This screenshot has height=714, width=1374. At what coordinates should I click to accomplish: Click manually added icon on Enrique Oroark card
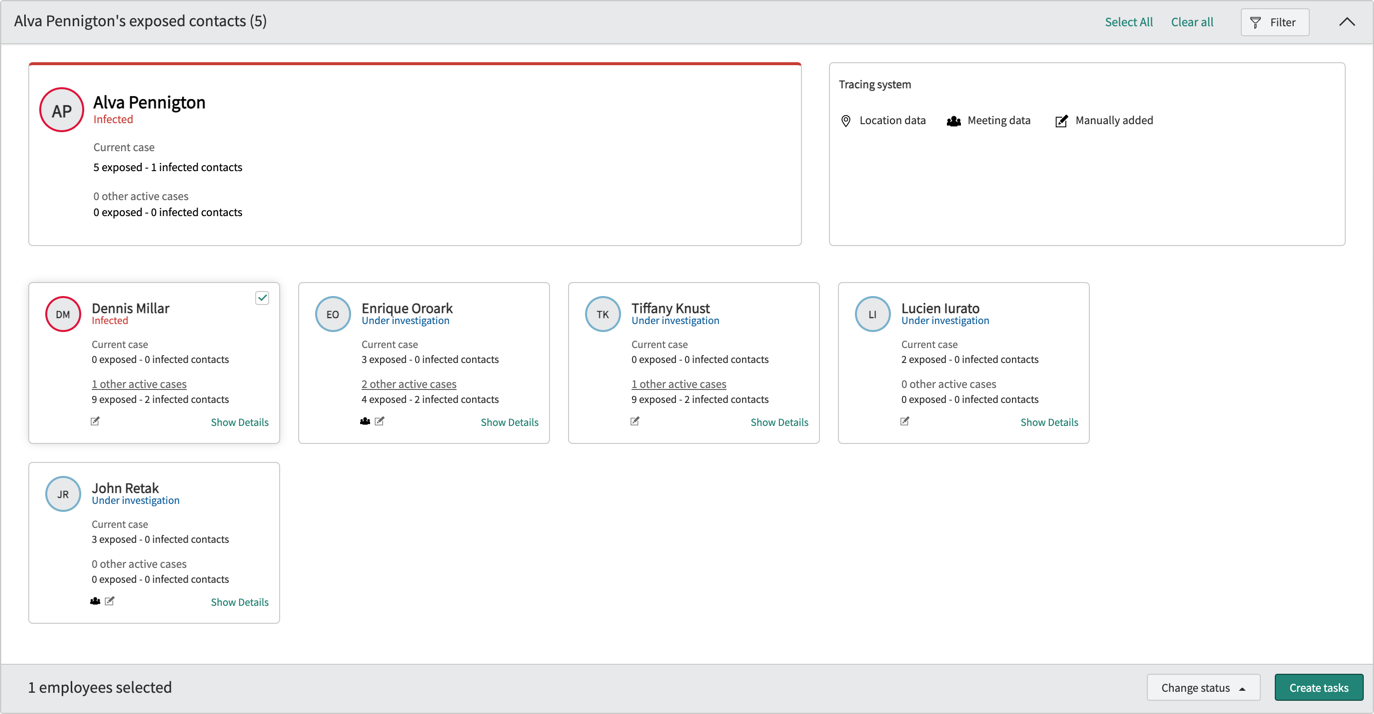pos(380,421)
